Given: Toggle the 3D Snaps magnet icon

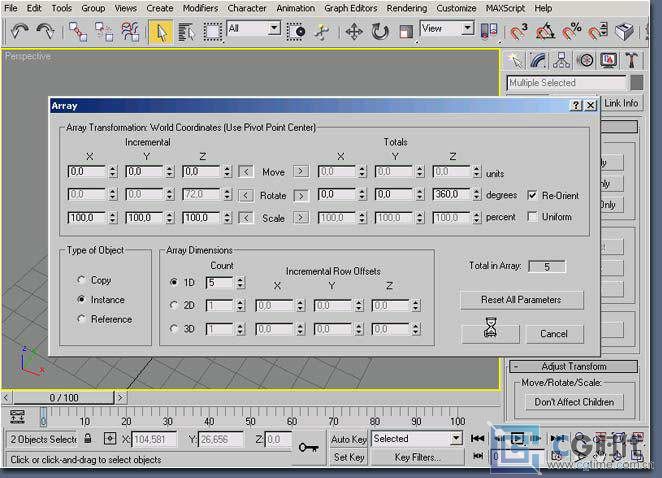Looking at the screenshot, I should [518, 32].
